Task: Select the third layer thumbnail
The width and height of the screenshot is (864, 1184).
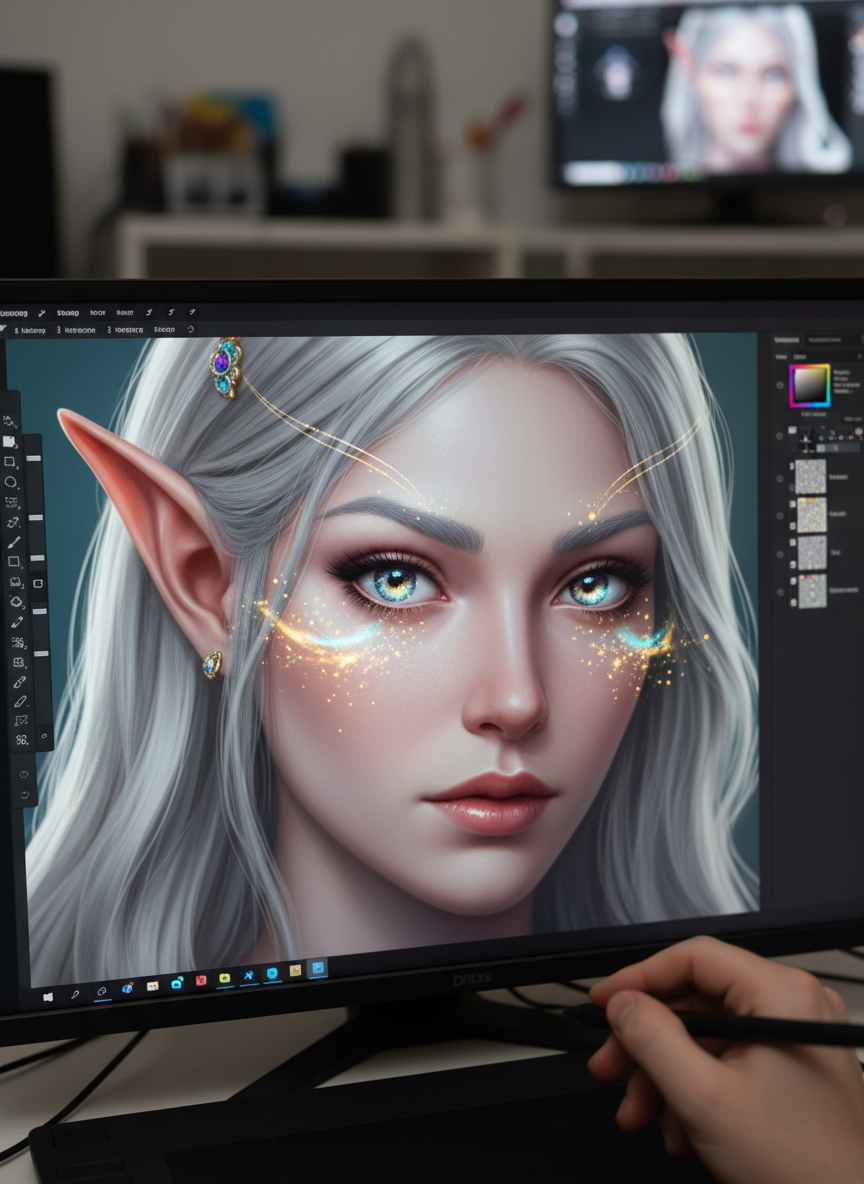Action: click(811, 553)
